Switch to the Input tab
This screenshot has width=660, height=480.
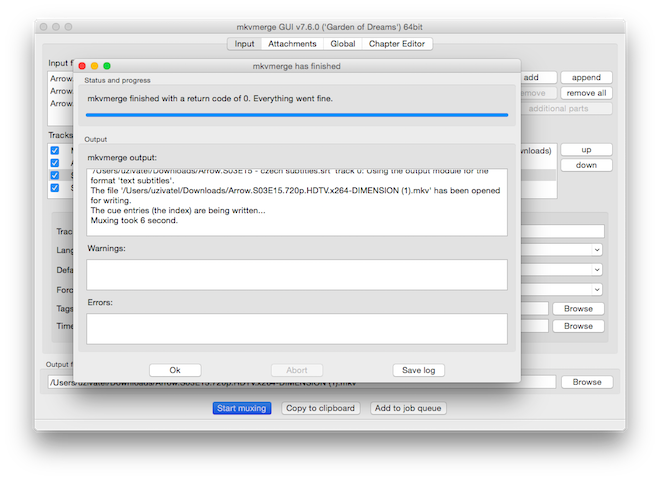point(244,44)
